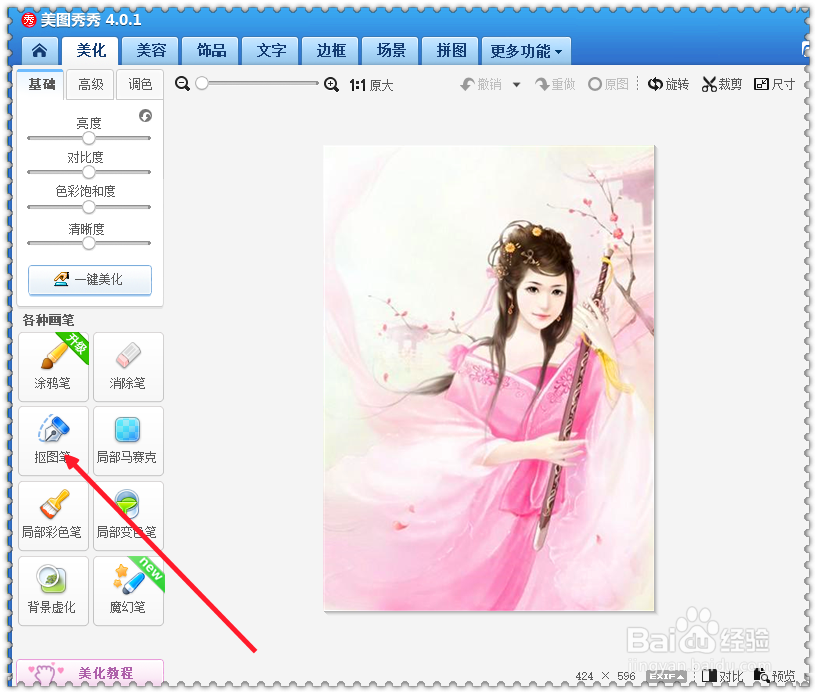Click the pink-robed woman image on canvas
The image size is (817, 694).
pos(489,378)
